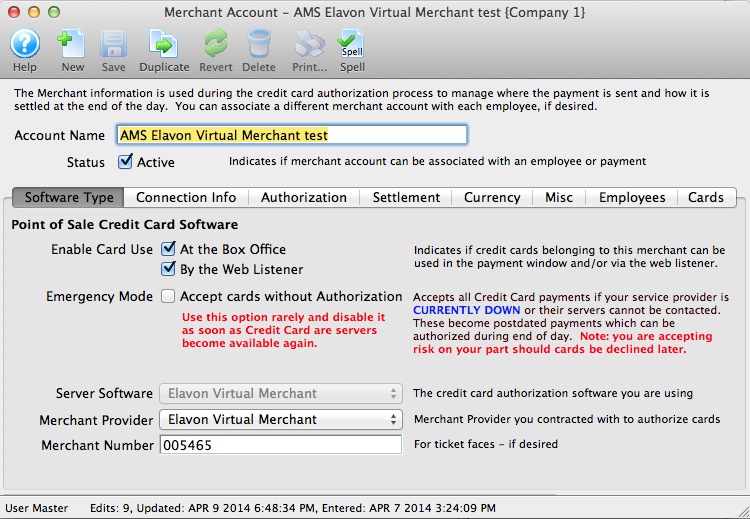Delete the merchant account via trash icon
The height and width of the screenshot is (519, 750).
pyautogui.click(x=259, y=44)
